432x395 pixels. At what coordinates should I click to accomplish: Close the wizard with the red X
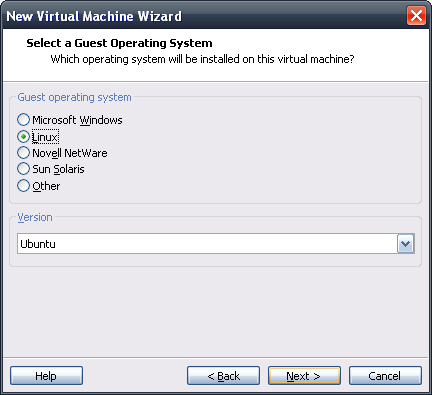click(416, 16)
